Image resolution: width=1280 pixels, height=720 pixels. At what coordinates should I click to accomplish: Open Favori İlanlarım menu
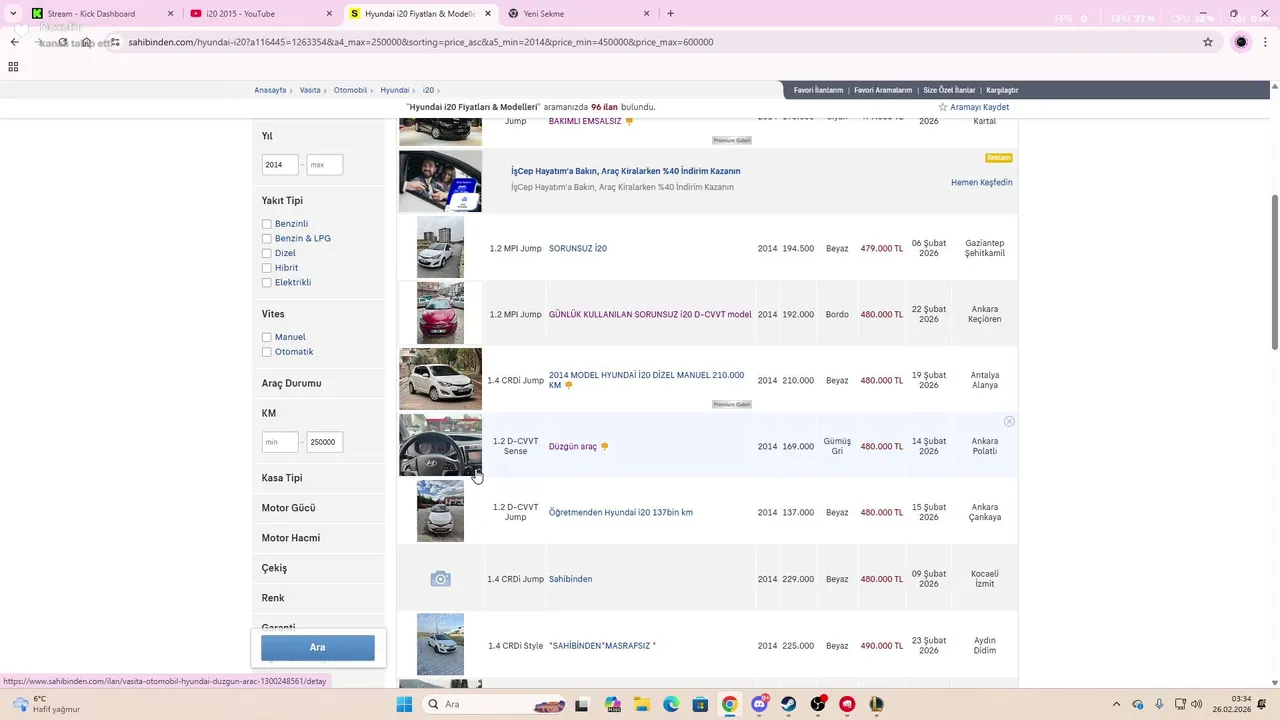tap(818, 90)
